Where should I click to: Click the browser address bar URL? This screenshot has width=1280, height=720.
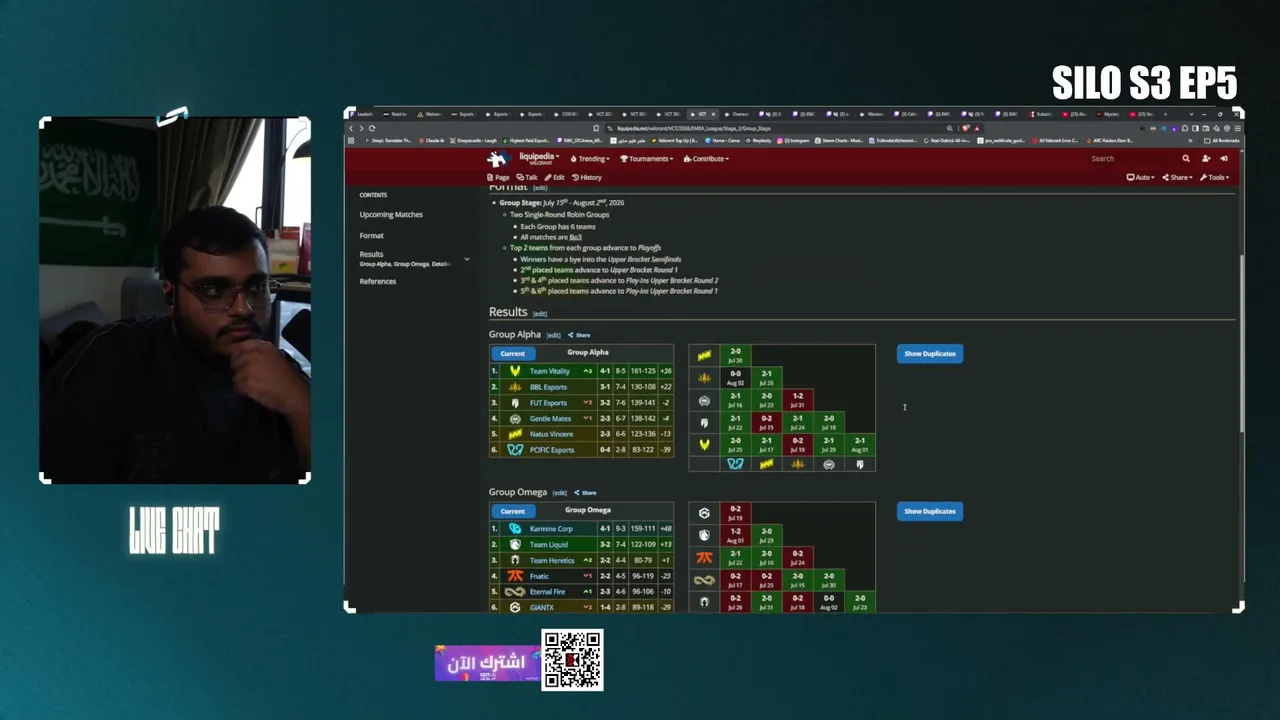click(x=694, y=128)
